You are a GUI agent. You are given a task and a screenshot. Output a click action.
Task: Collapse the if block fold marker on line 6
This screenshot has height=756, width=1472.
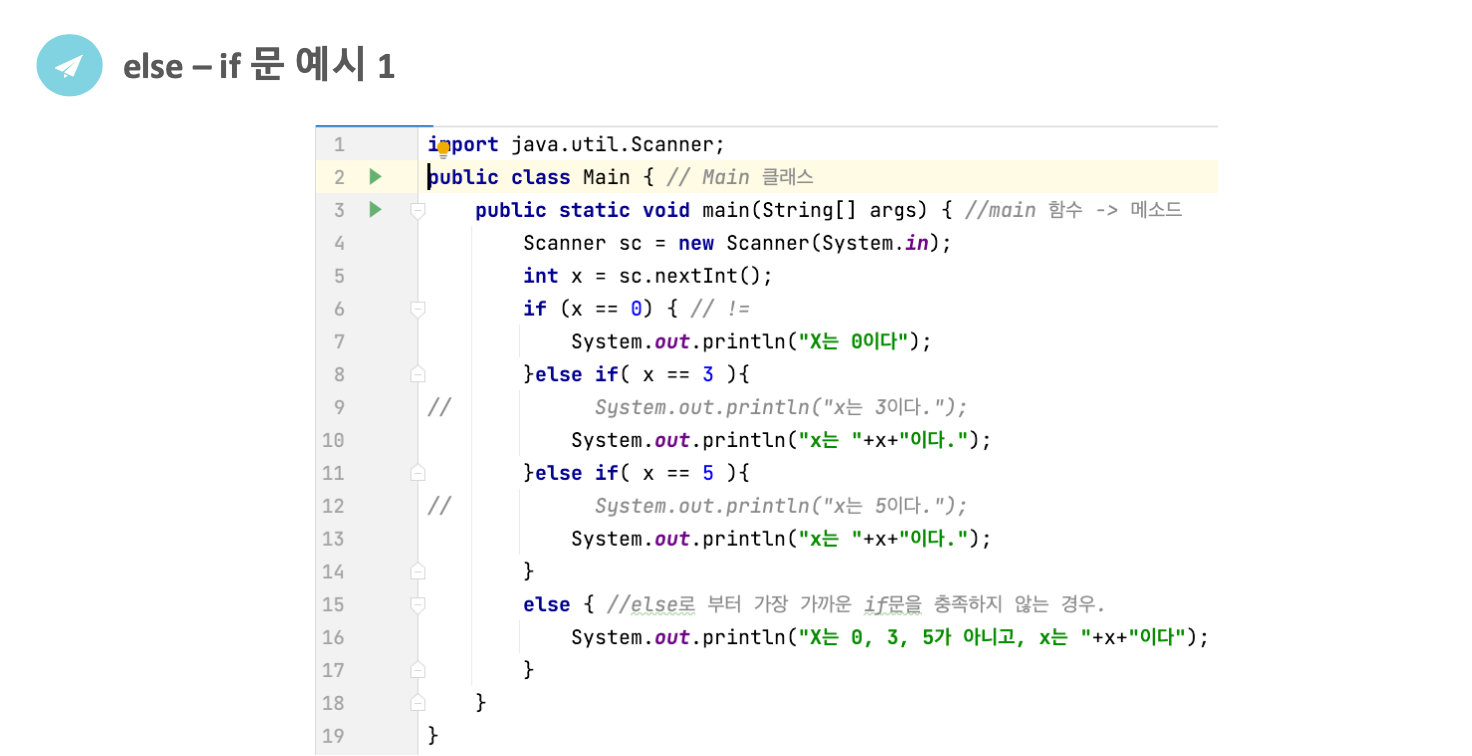[418, 309]
